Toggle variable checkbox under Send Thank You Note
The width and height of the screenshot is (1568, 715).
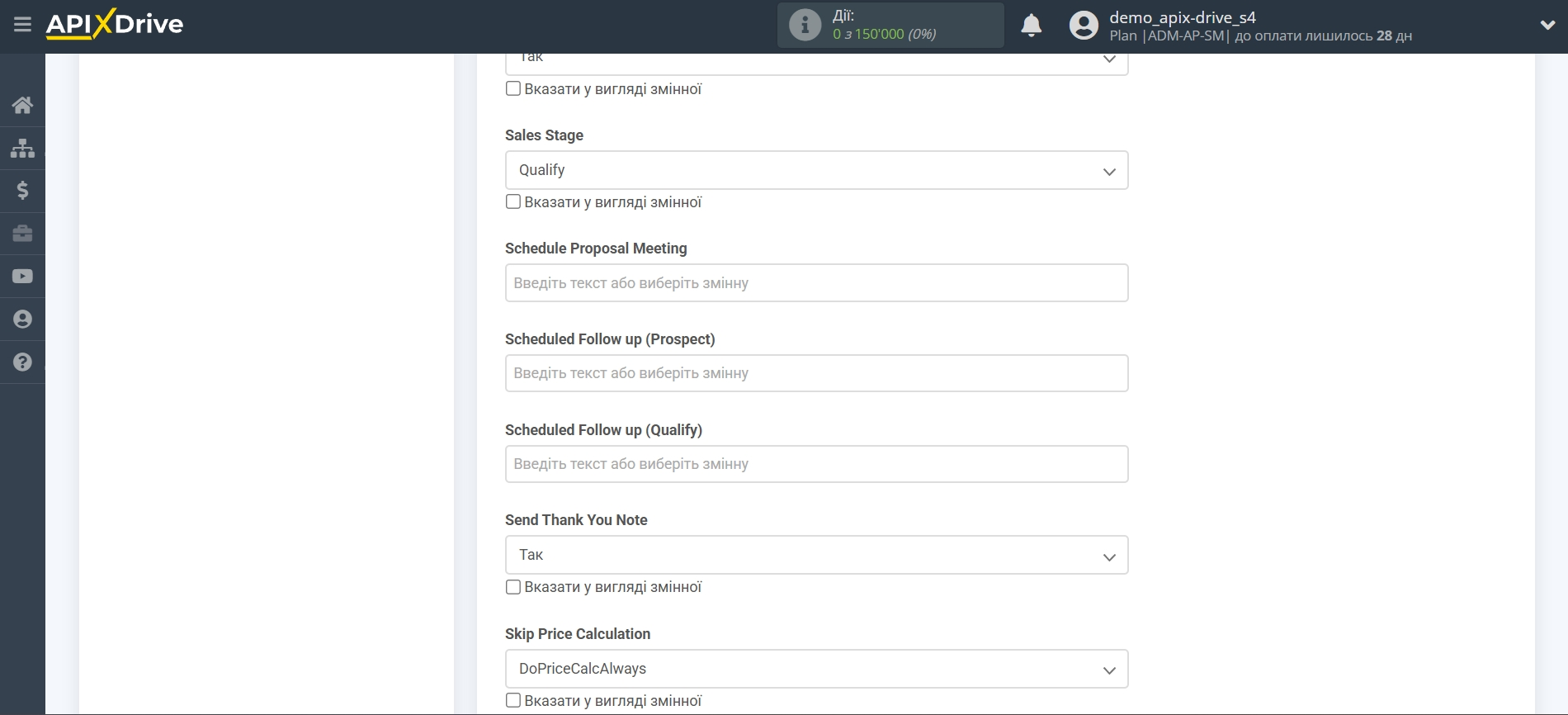pyautogui.click(x=513, y=587)
